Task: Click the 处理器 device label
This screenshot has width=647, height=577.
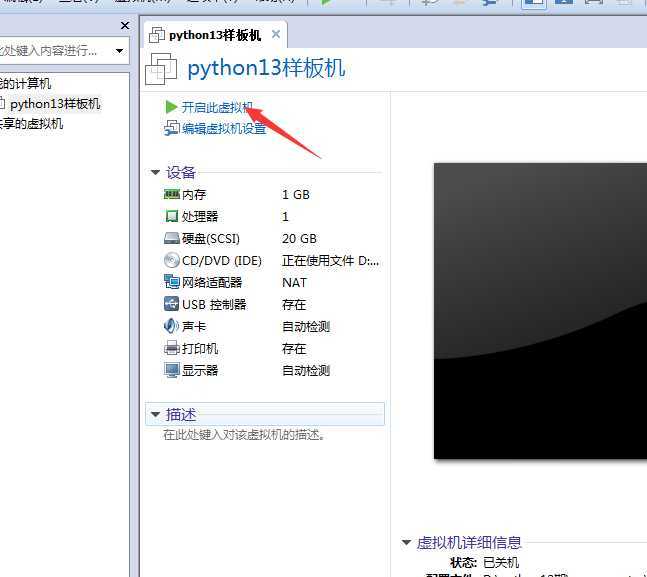Action: (200, 216)
